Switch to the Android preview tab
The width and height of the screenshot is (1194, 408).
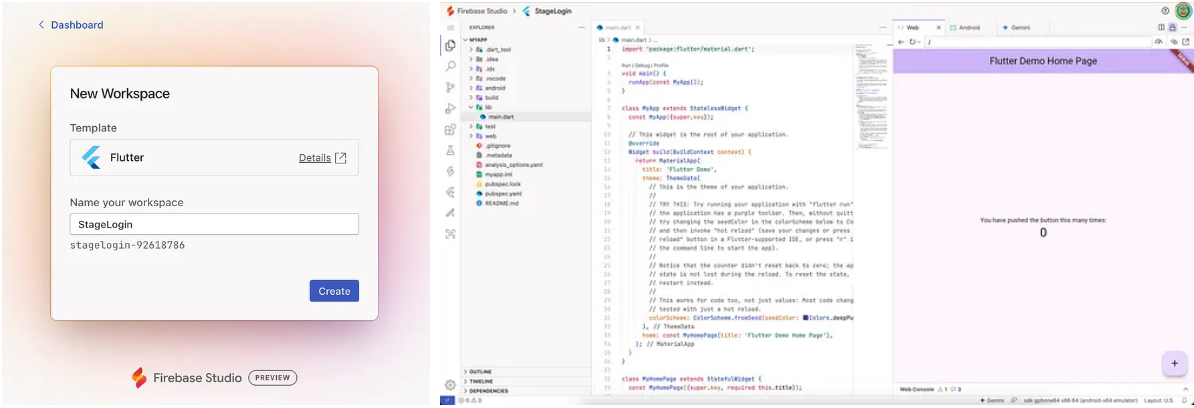(969, 27)
